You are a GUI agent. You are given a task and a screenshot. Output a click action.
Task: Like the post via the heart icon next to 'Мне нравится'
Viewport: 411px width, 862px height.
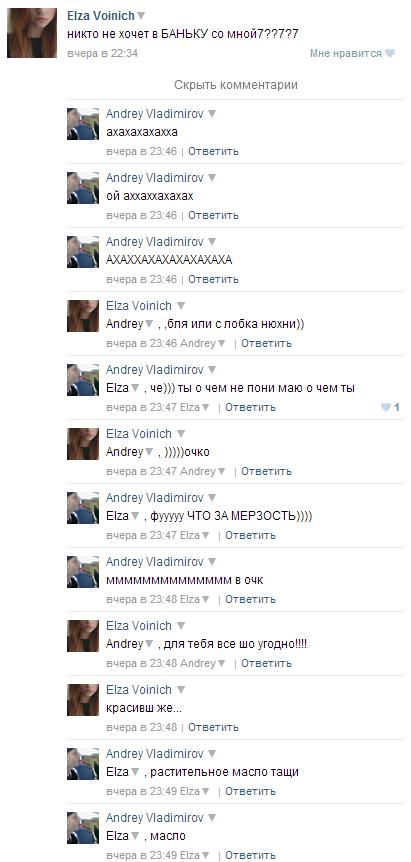pyautogui.click(x=390, y=53)
